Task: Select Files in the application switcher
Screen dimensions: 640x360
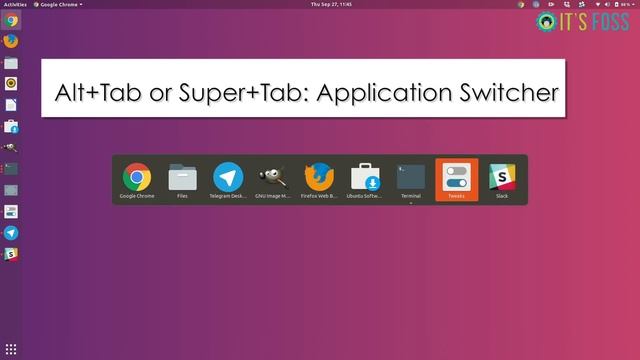Action: click(182, 180)
